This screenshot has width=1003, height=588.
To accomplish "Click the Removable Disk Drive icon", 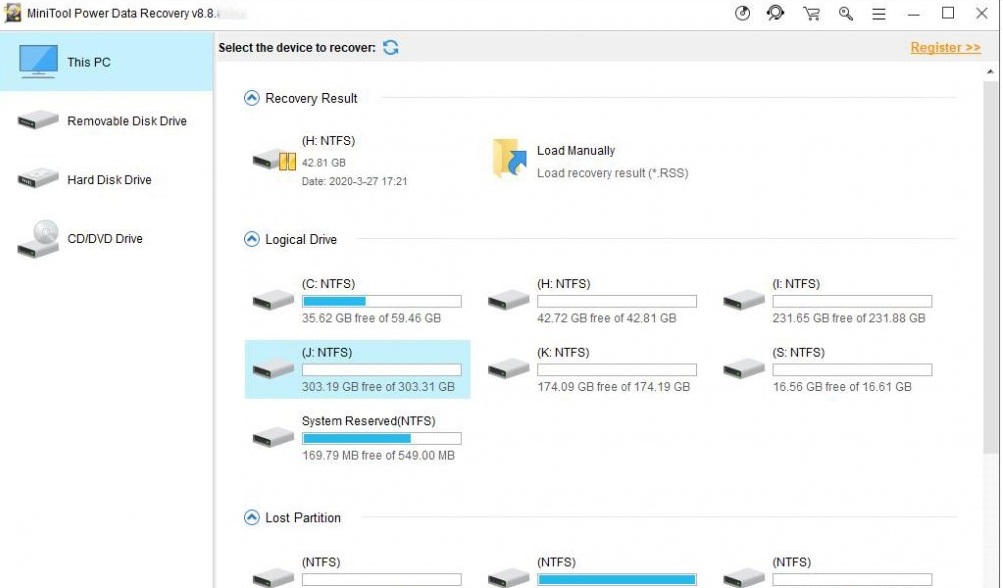I will (x=38, y=120).
